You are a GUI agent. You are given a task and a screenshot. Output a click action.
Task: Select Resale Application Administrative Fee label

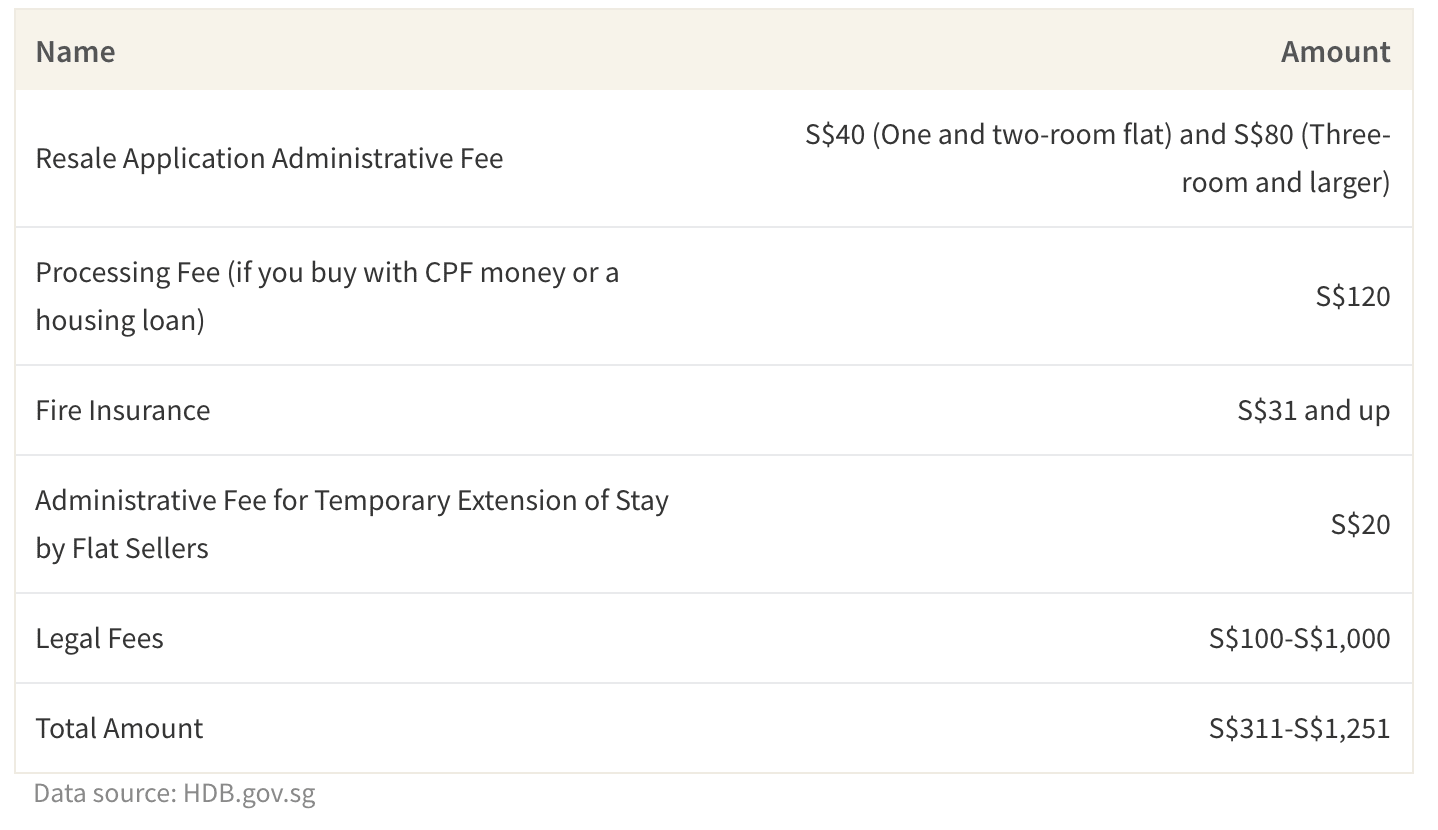click(269, 158)
